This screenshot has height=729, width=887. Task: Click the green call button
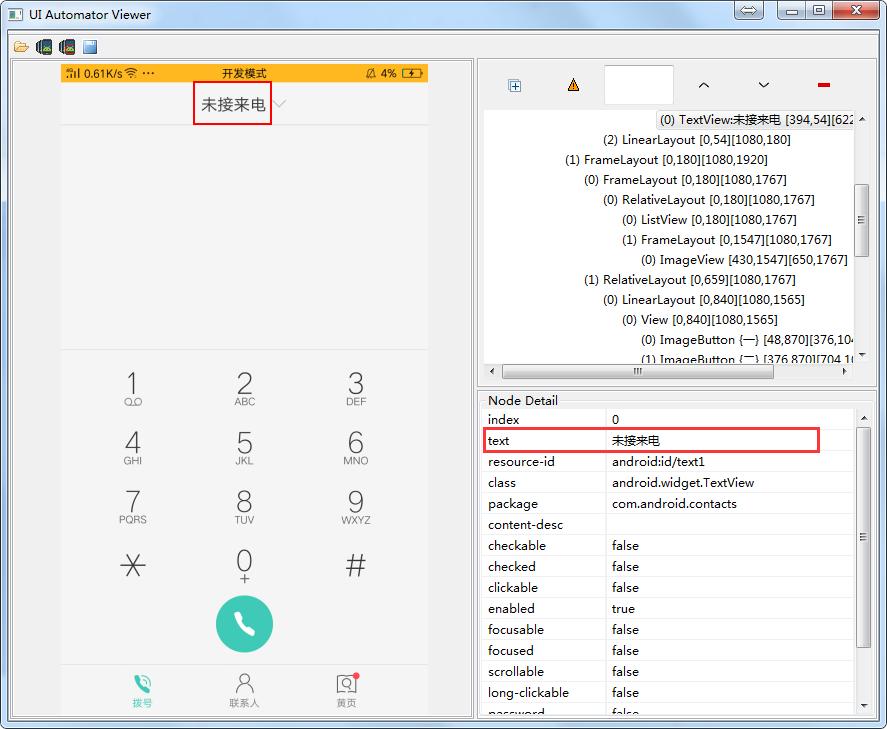244,624
